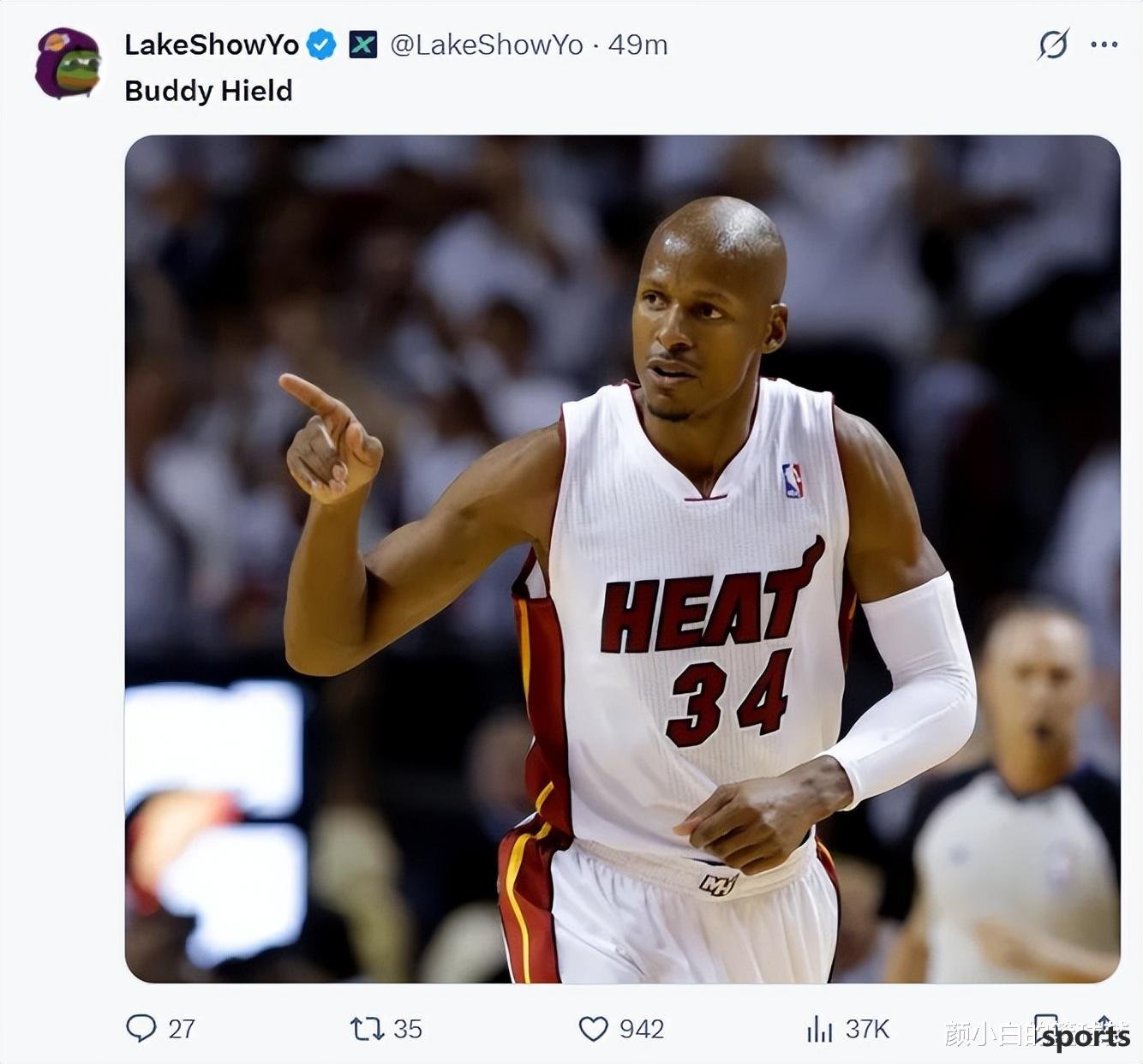Open the Heat player photo attachment
This screenshot has width=1143, height=1064.
click(x=623, y=559)
